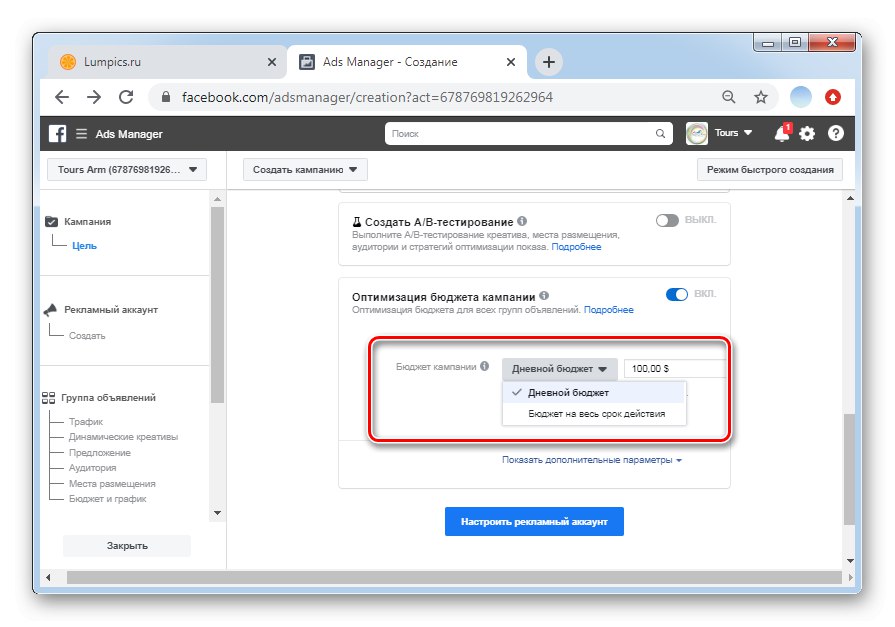The width and height of the screenshot is (895, 627).
Task: Disable Оптимизация бюджета кампании toggle
Action: click(676, 295)
